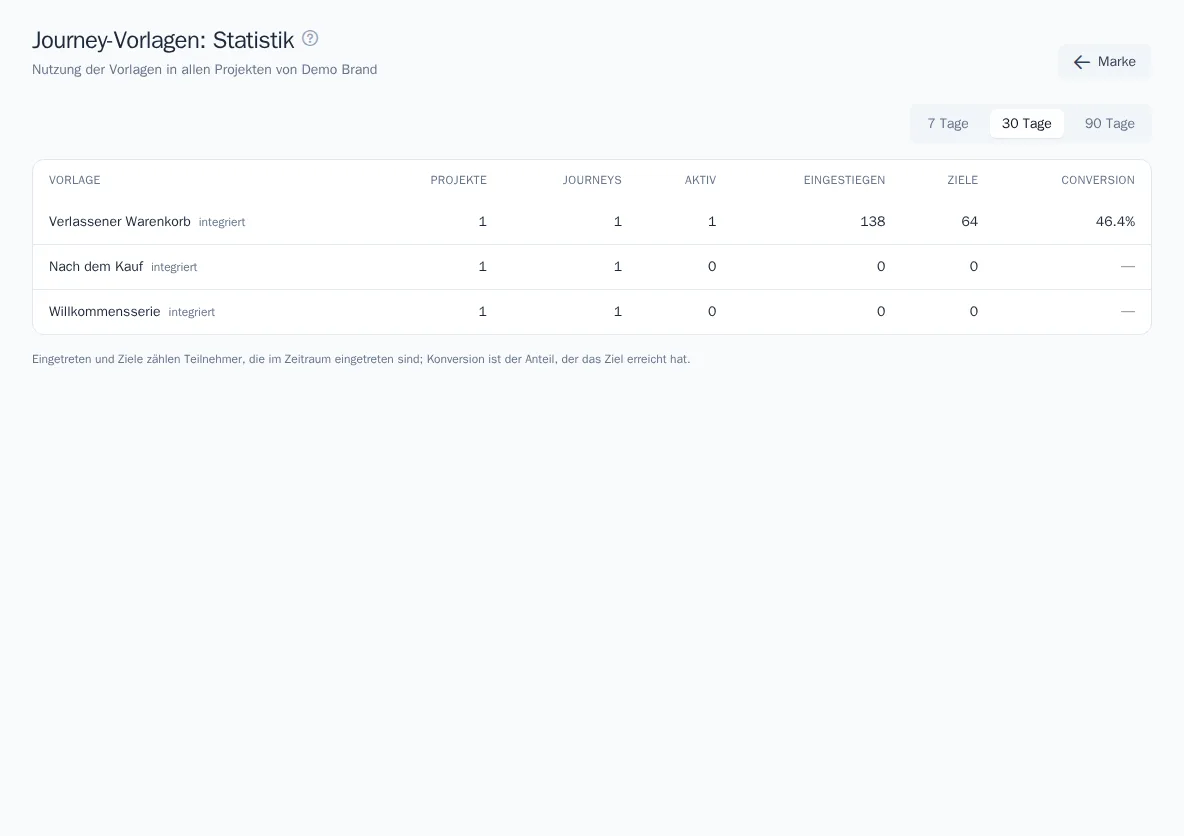Select the 30 Tage range
The width and height of the screenshot is (1184, 836).
tap(1026, 124)
